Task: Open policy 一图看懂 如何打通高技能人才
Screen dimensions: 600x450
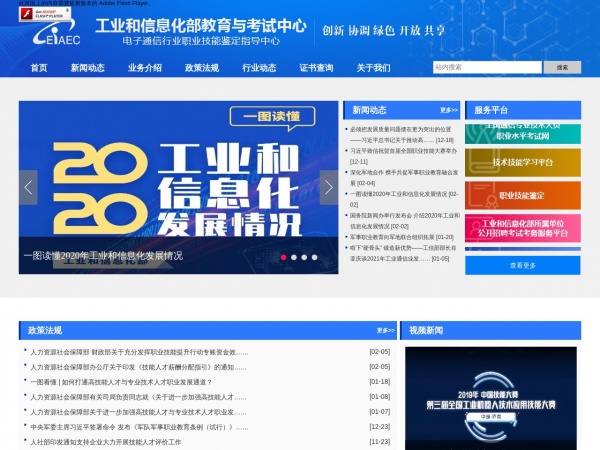Action: click(x=121, y=382)
